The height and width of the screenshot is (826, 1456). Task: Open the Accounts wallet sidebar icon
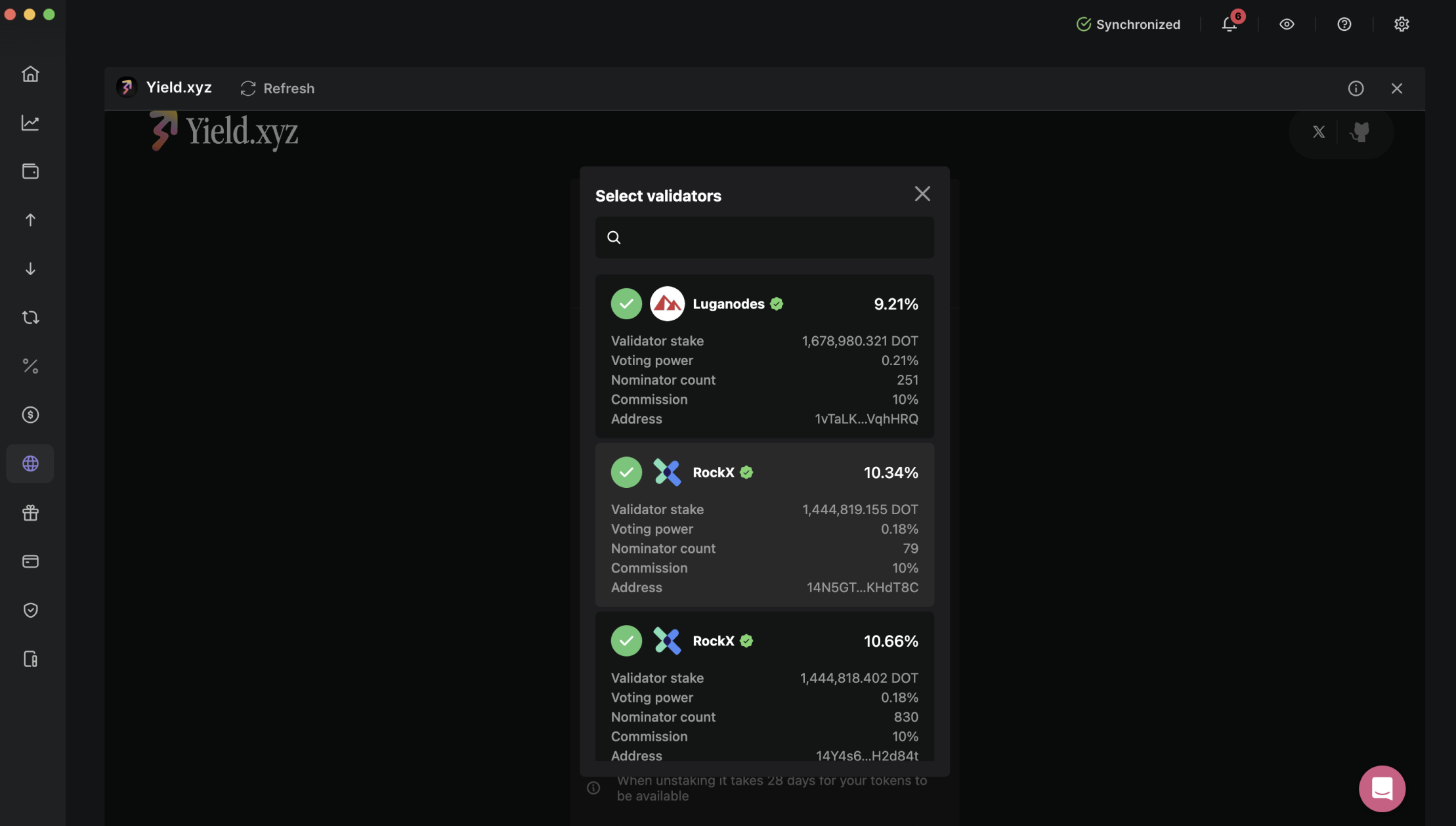(x=30, y=171)
